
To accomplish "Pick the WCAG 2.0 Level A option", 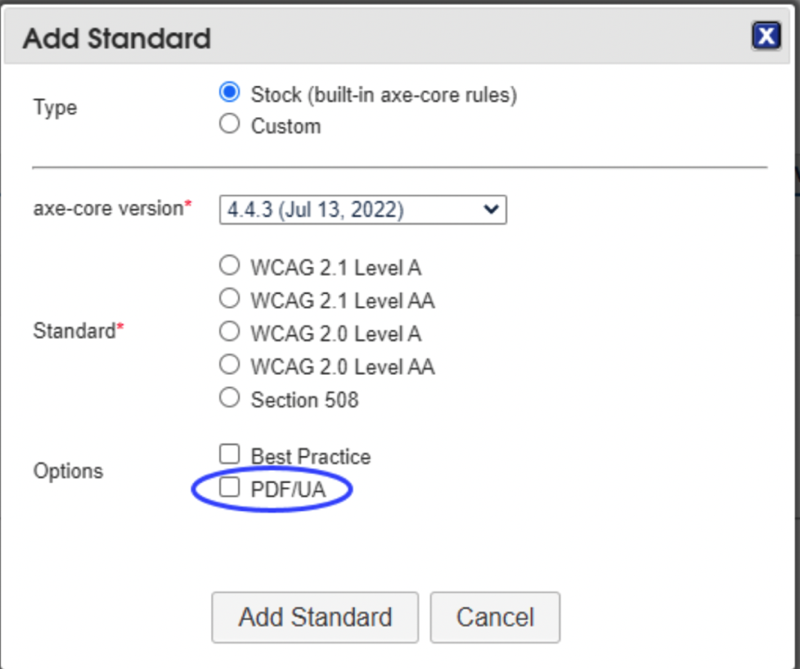I will [x=230, y=332].
